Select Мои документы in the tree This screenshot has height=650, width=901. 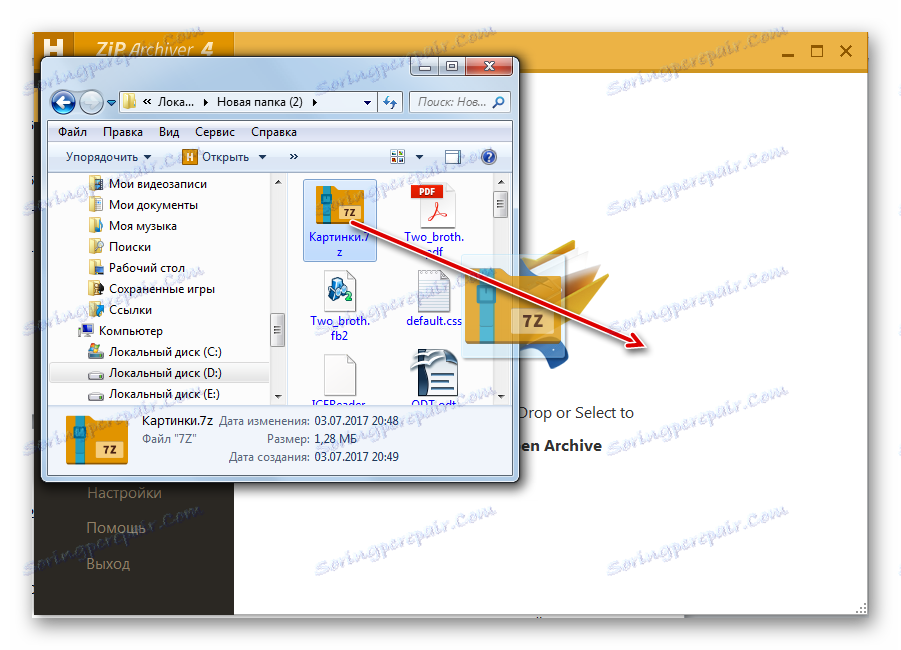click(153, 205)
